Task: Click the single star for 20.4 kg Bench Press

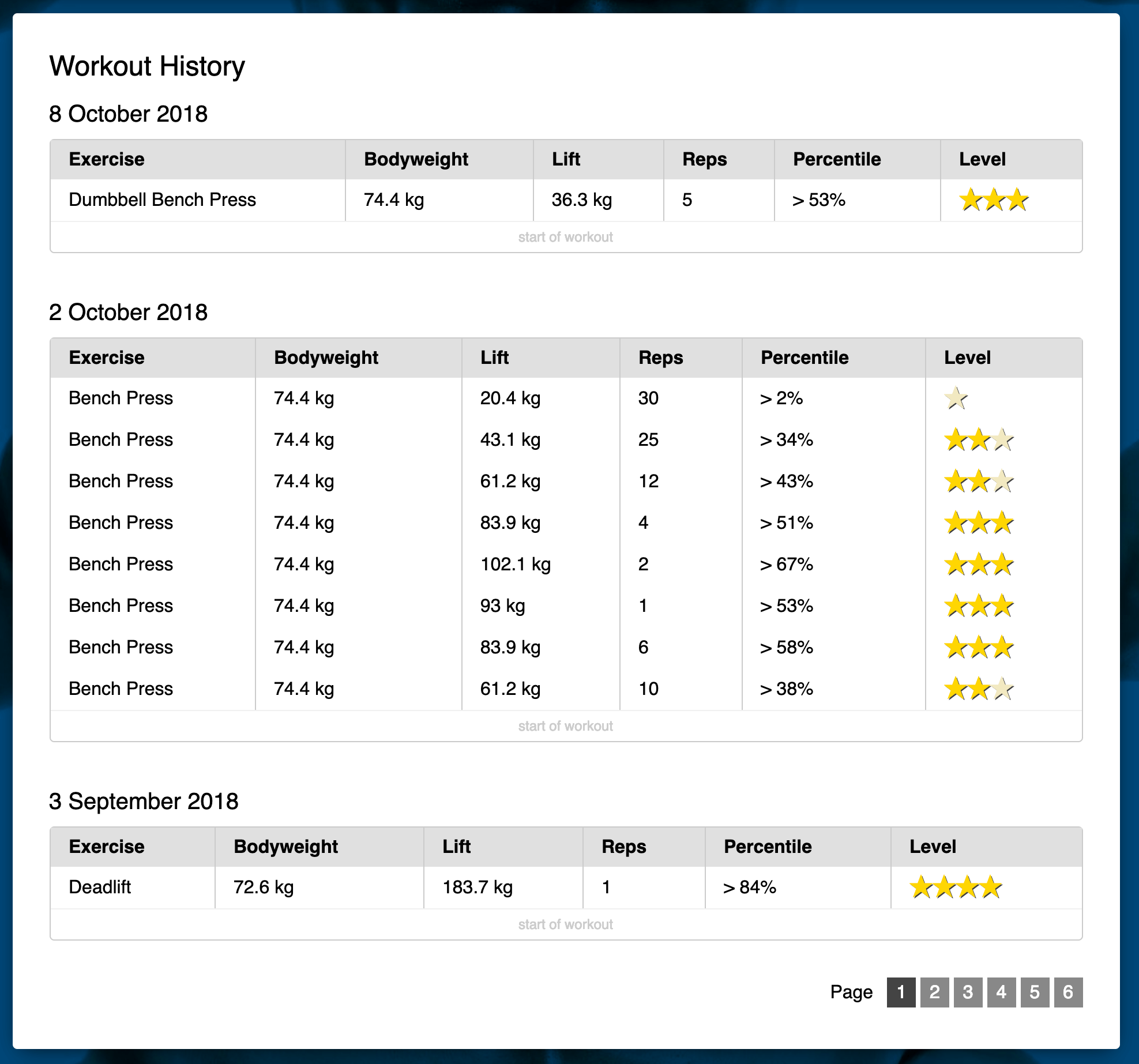Action: (x=956, y=398)
